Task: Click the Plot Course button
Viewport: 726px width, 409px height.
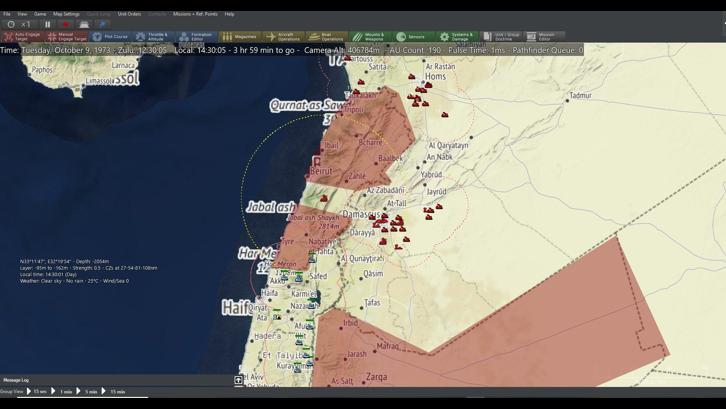Action: click(110, 37)
